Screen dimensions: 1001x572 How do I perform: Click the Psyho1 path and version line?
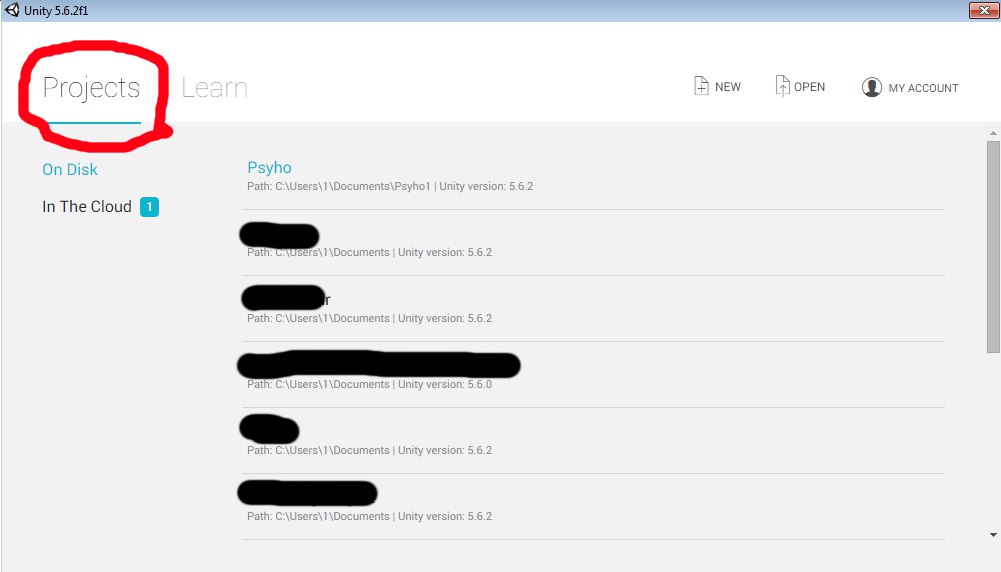tap(390, 186)
